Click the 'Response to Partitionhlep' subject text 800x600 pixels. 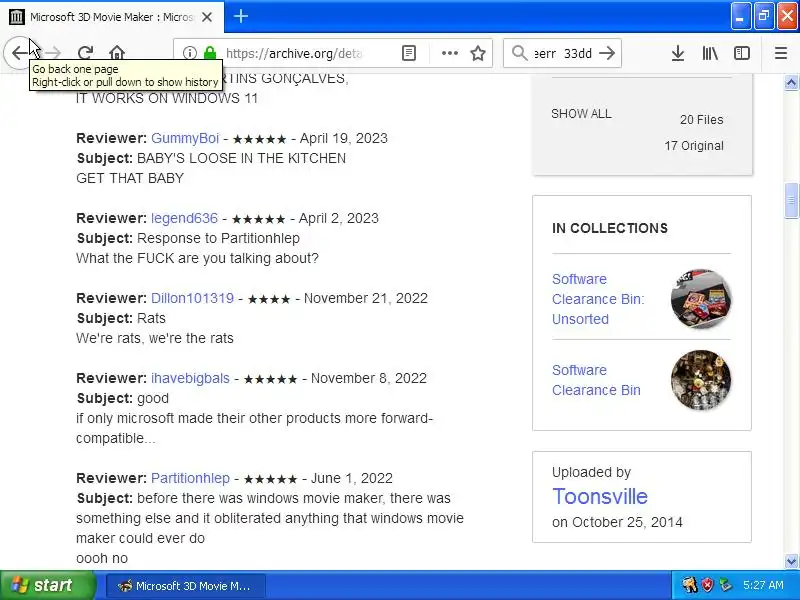tap(218, 238)
